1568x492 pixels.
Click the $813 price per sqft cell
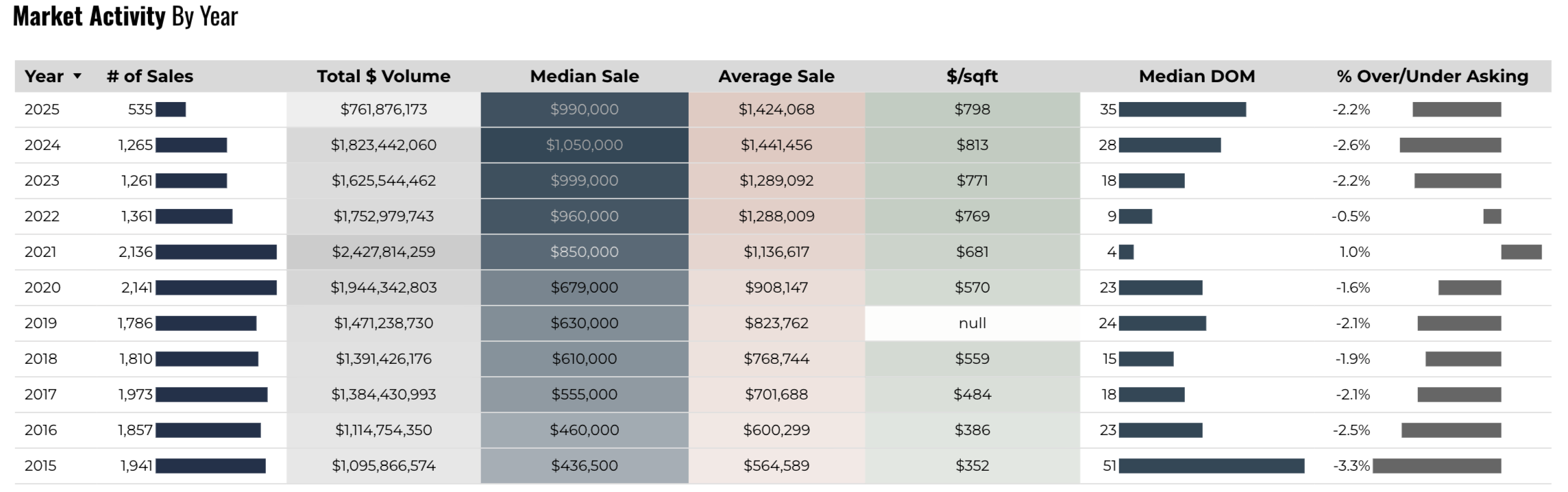coord(972,145)
